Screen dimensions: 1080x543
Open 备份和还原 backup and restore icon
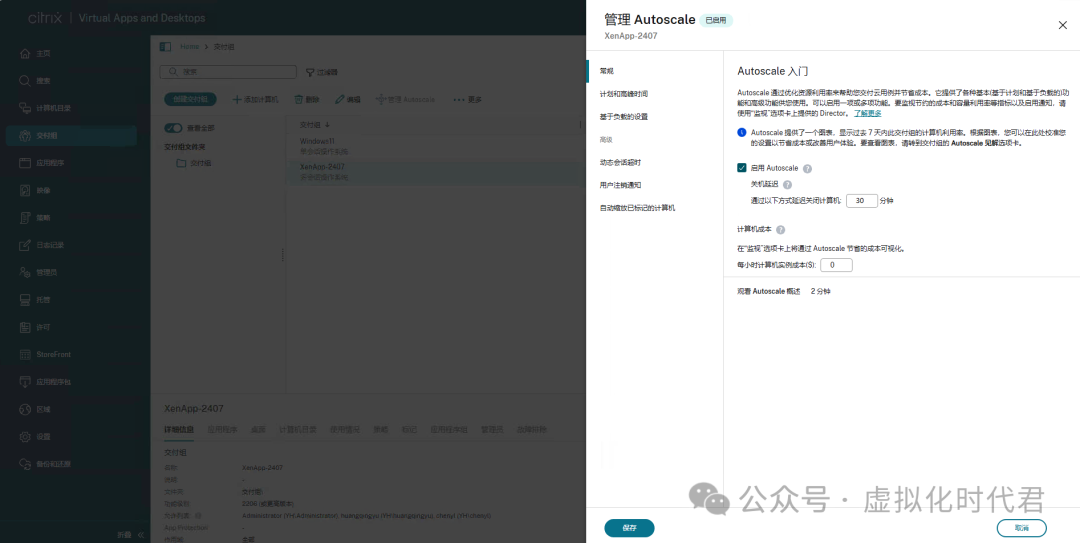point(25,464)
